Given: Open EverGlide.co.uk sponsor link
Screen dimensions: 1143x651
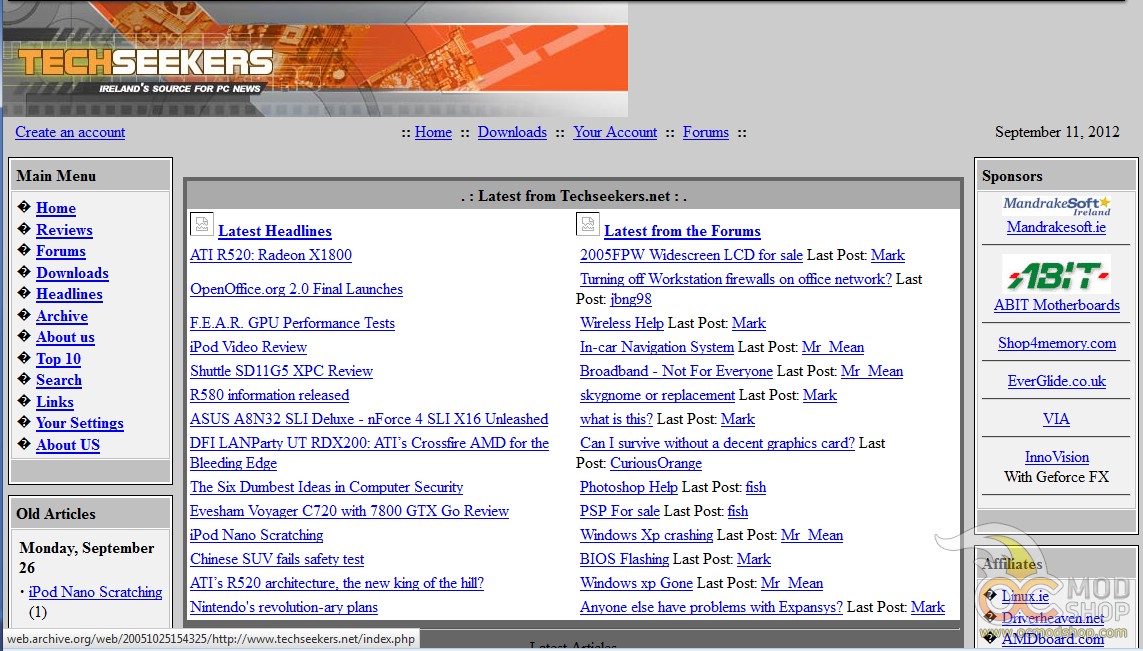Looking at the screenshot, I should click(x=1056, y=381).
